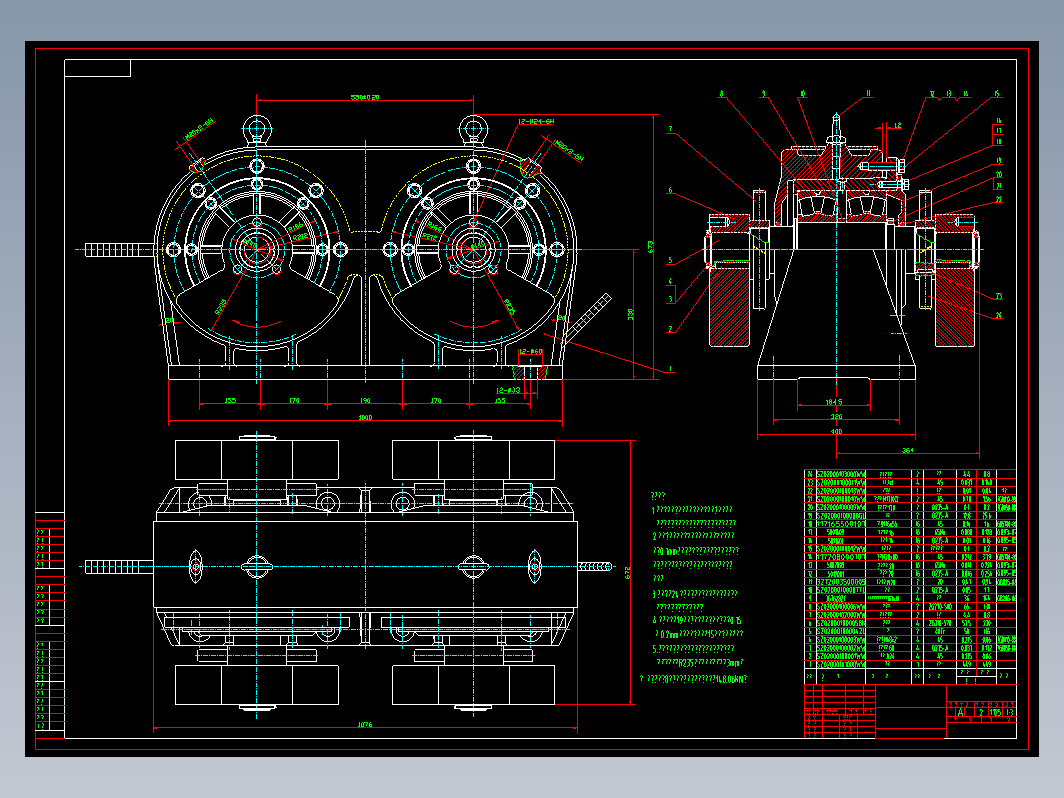
Task: Select the 'A' cell in the title block
Action: pos(961,713)
